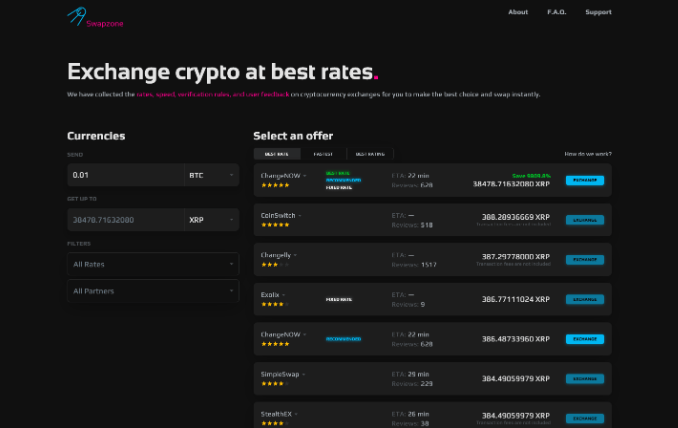Open the About page

click(518, 12)
